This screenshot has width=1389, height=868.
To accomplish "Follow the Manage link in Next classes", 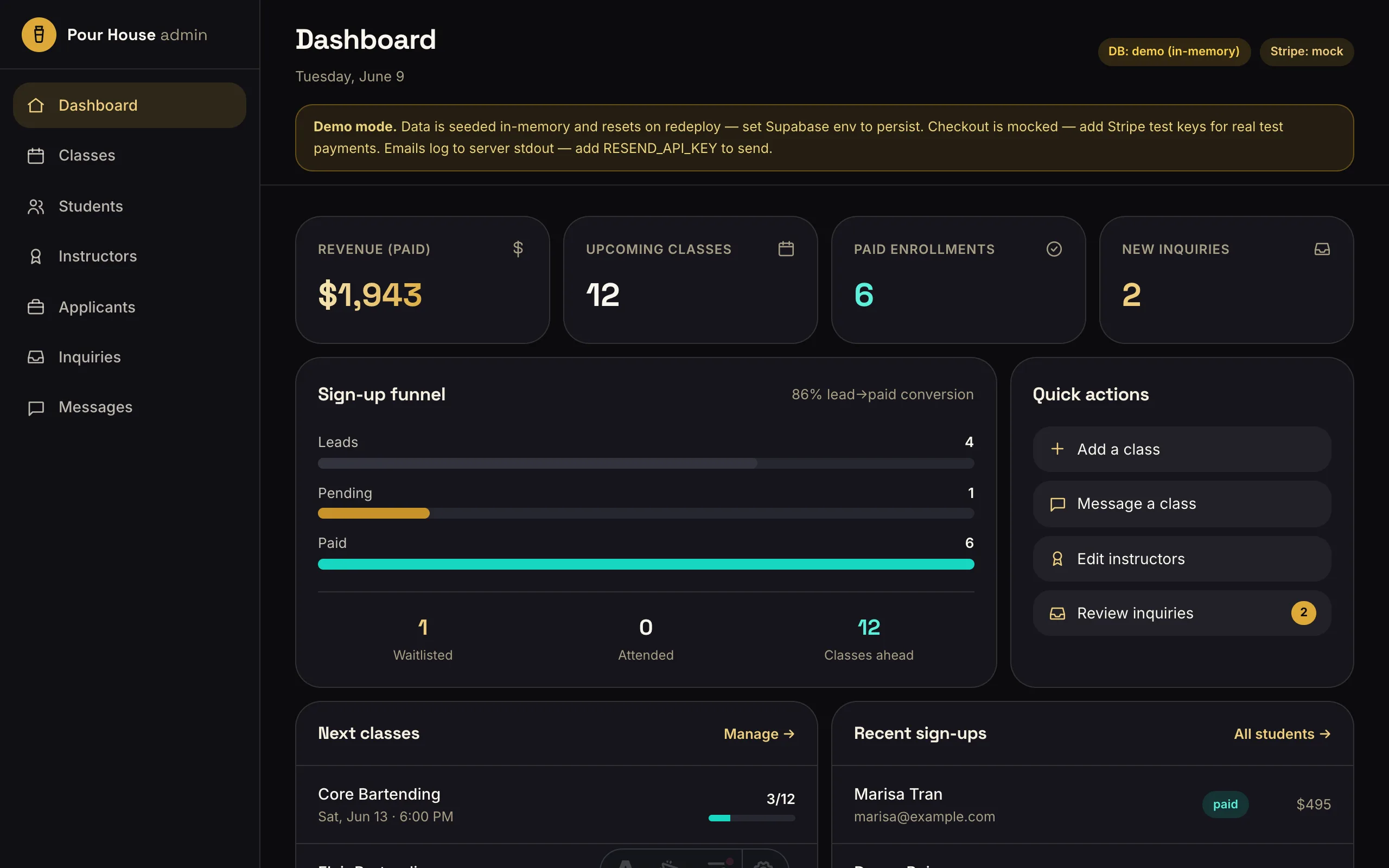I will click(x=759, y=733).
